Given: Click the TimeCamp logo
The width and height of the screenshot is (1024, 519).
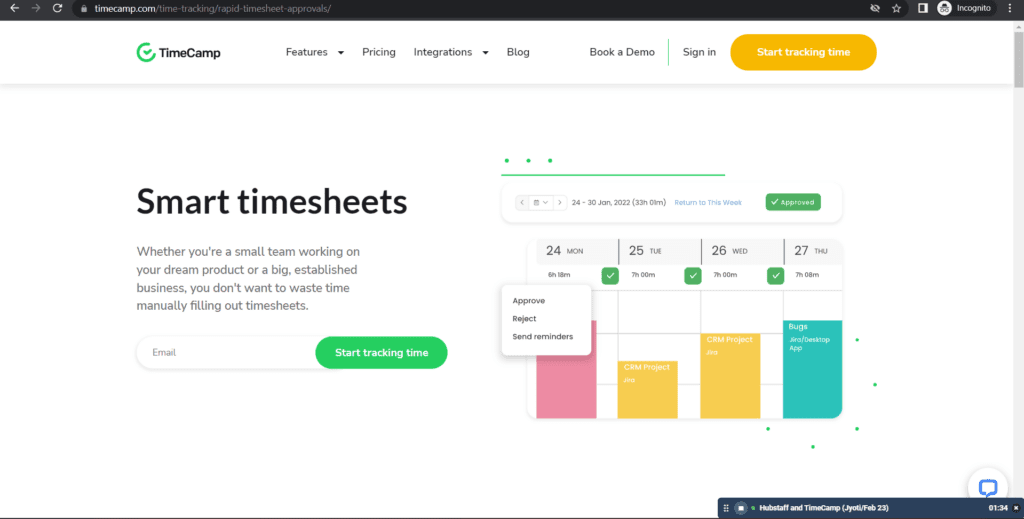Looking at the screenshot, I should [x=178, y=52].
